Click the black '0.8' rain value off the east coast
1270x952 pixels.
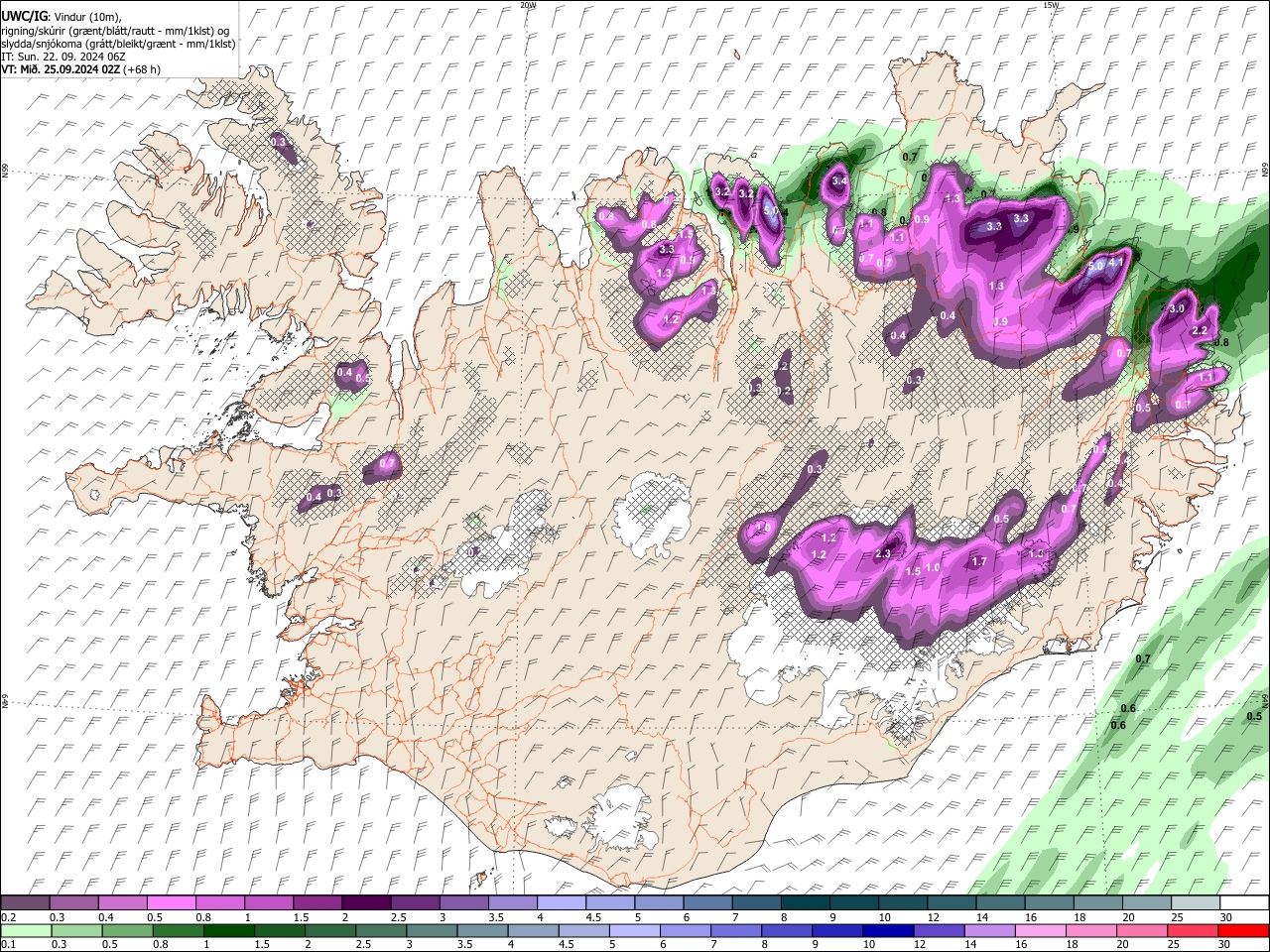point(1221,342)
